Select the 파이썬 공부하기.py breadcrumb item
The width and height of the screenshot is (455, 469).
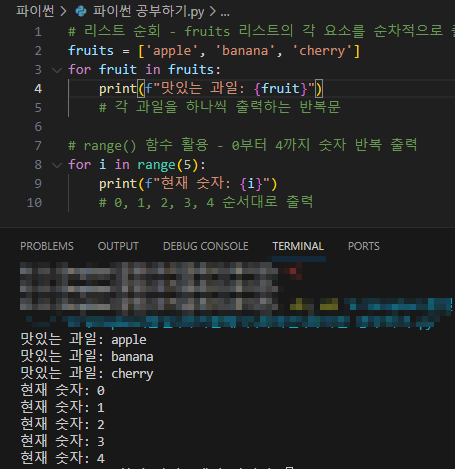point(148,11)
